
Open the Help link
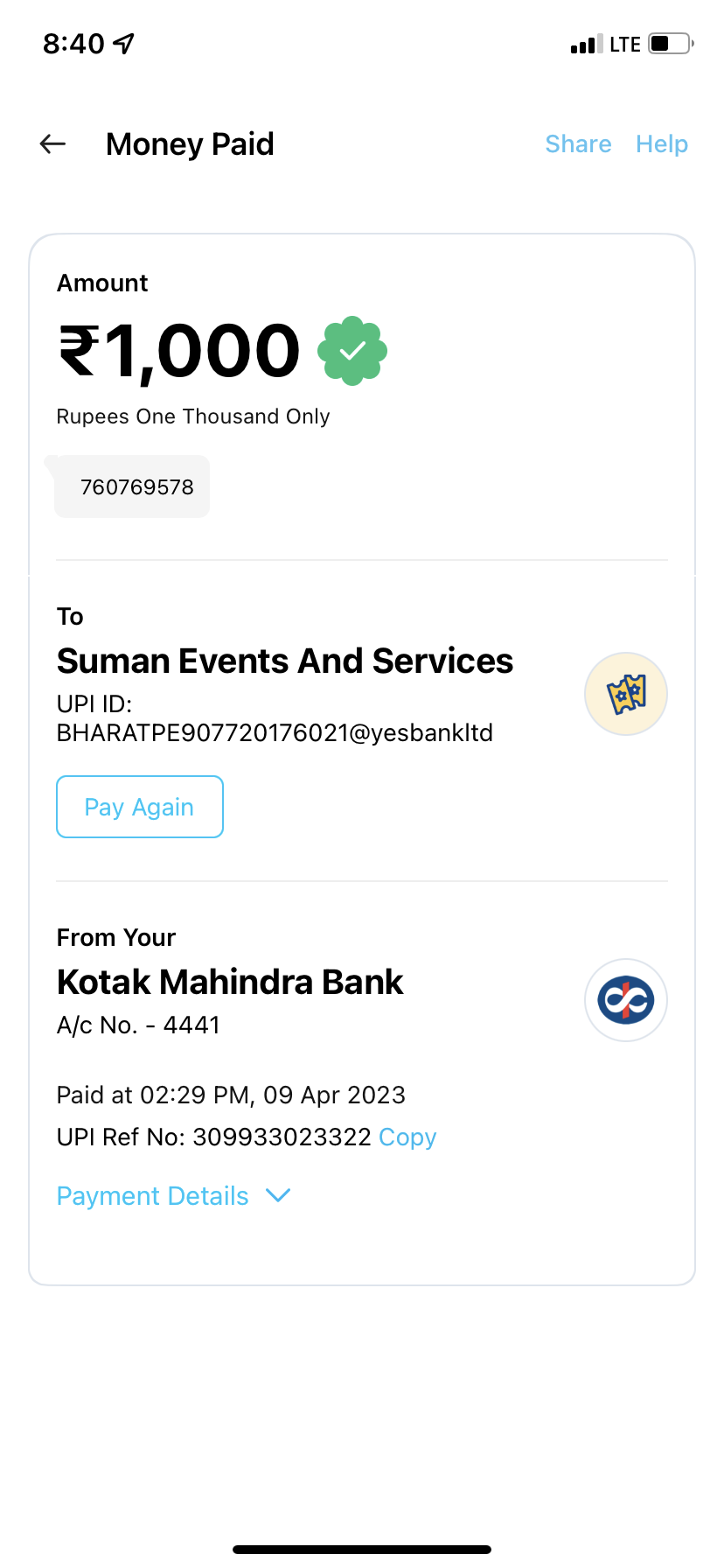[x=662, y=144]
